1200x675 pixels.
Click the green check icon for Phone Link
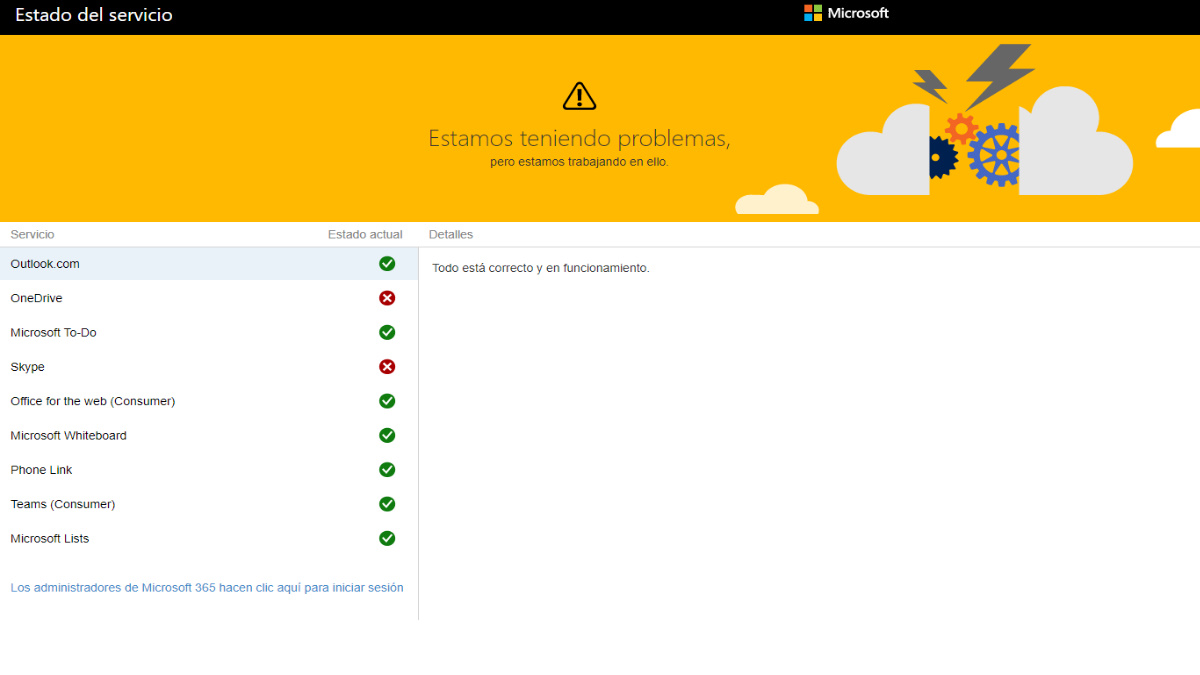(x=387, y=470)
